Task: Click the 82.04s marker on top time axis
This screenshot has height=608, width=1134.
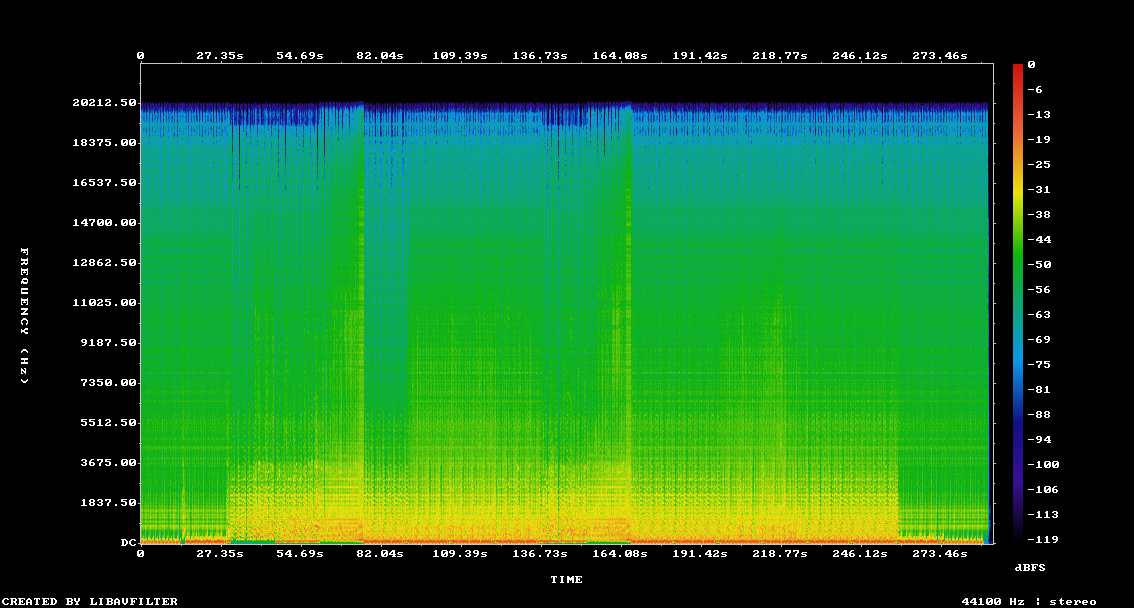Action: click(380, 56)
